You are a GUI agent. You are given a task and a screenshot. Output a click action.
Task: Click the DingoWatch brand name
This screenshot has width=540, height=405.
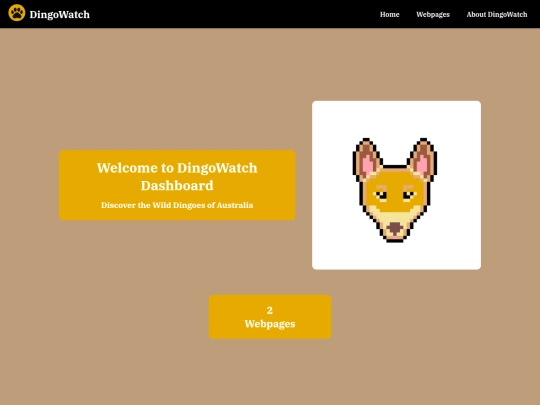pyautogui.click(x=60, y=14)
